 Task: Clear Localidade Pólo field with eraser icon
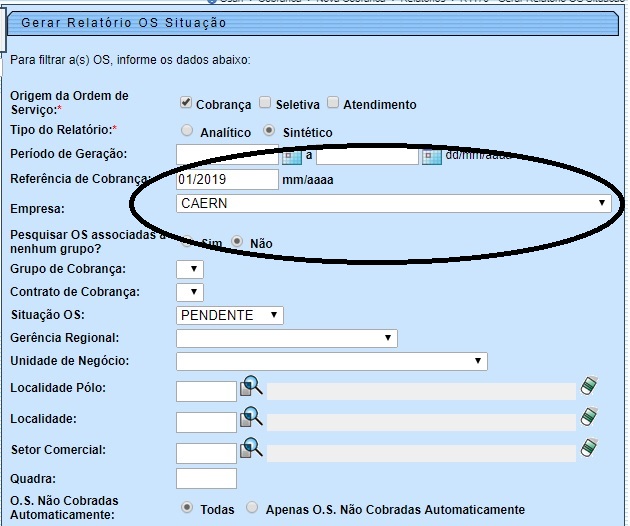tap(590, 387)
